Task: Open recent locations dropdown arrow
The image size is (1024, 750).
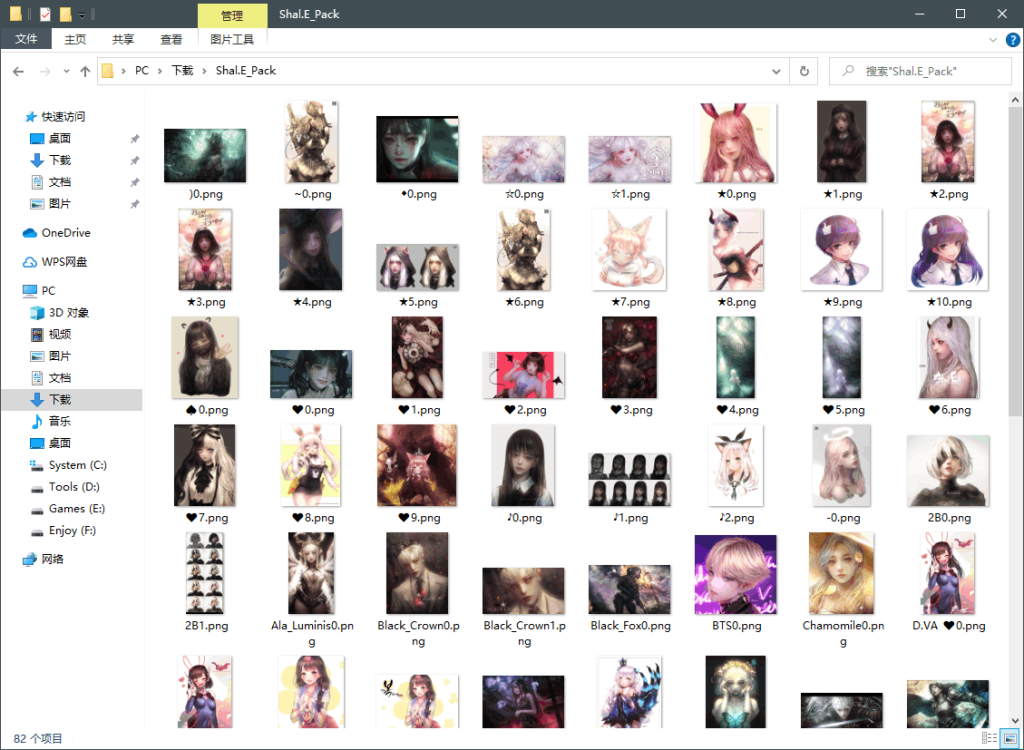Action: [66, 71]
